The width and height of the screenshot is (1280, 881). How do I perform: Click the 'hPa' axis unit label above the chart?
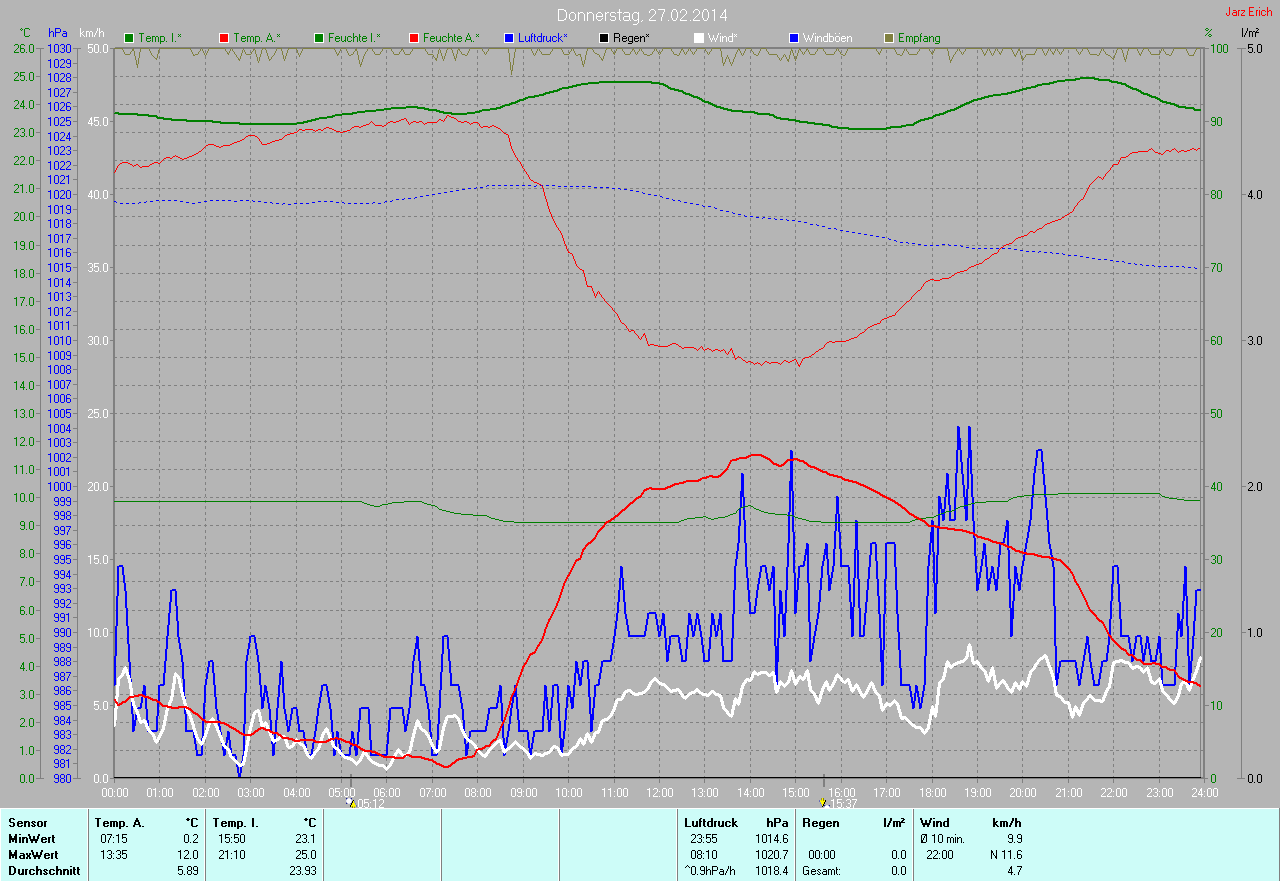coord(57,33)
